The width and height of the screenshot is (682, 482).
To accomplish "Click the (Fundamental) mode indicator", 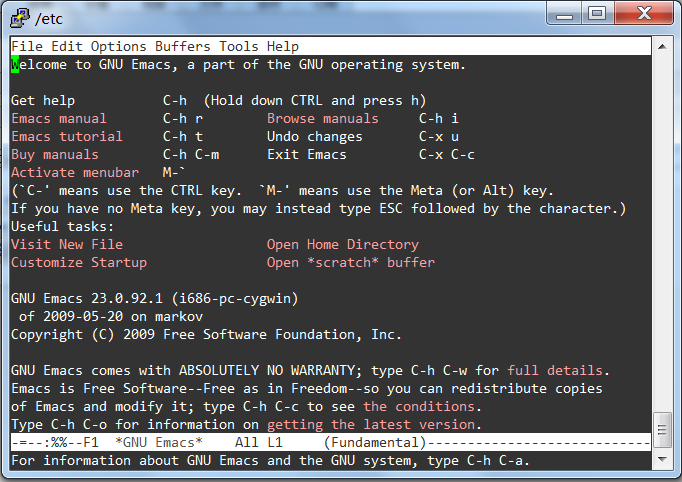I will point(375,442).
